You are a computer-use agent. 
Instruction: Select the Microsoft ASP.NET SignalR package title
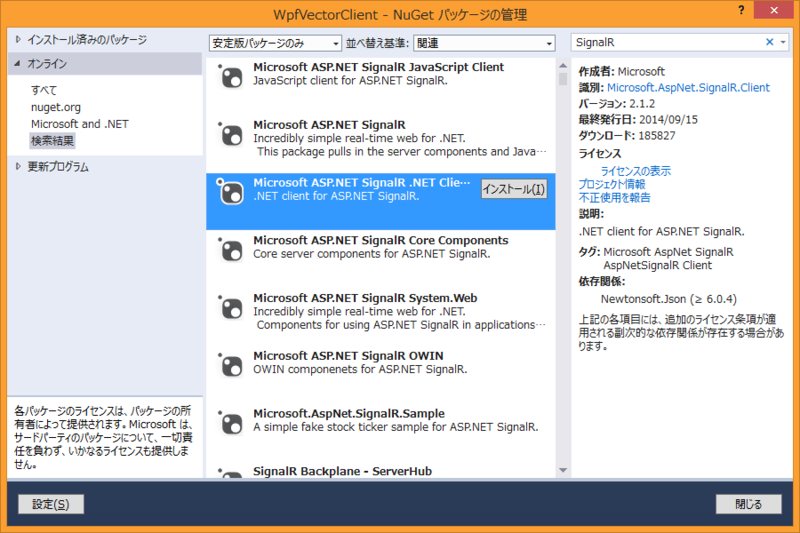(x=329, y=125)
